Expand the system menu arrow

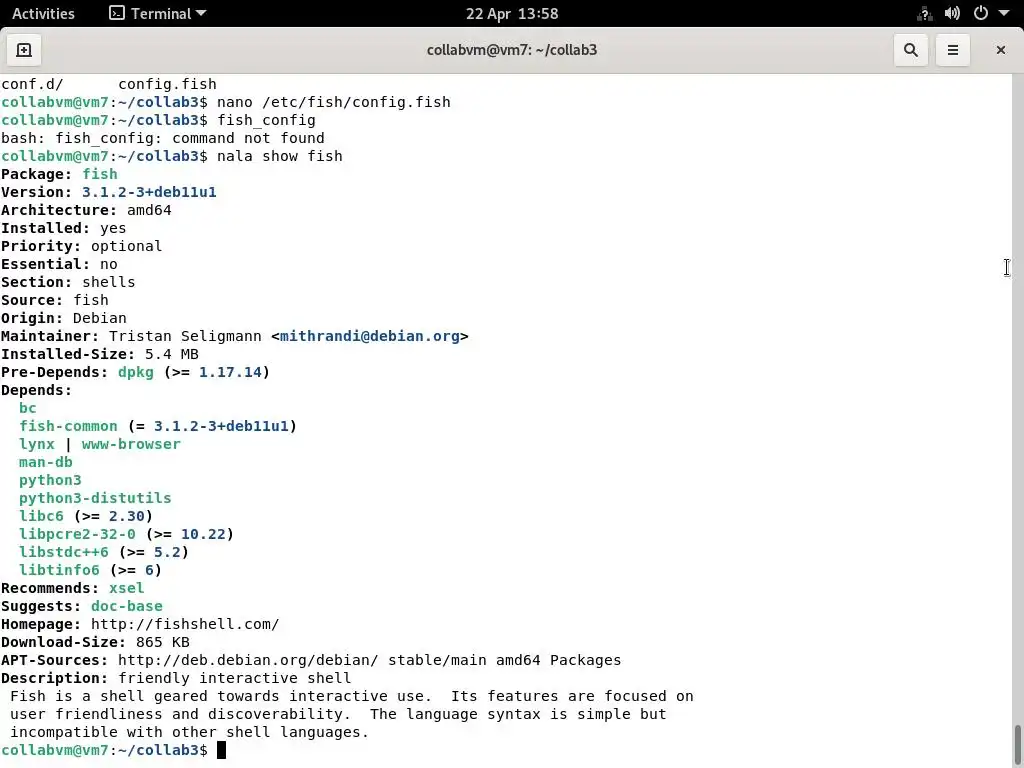[x=1004, y=14]
